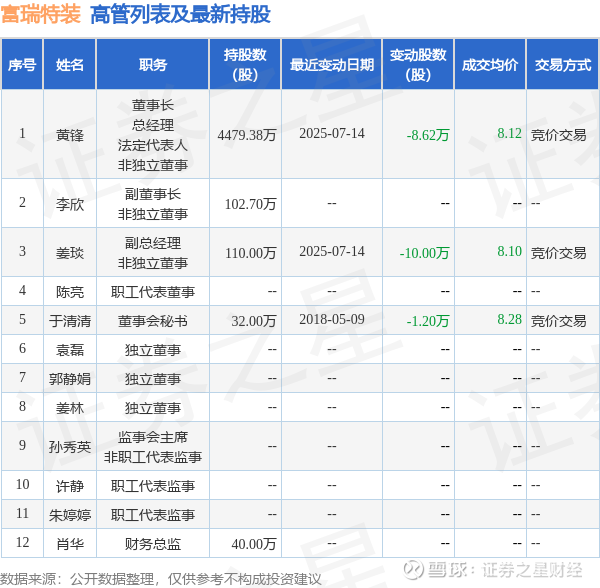Click the position 财务总监

coord(153,544)
